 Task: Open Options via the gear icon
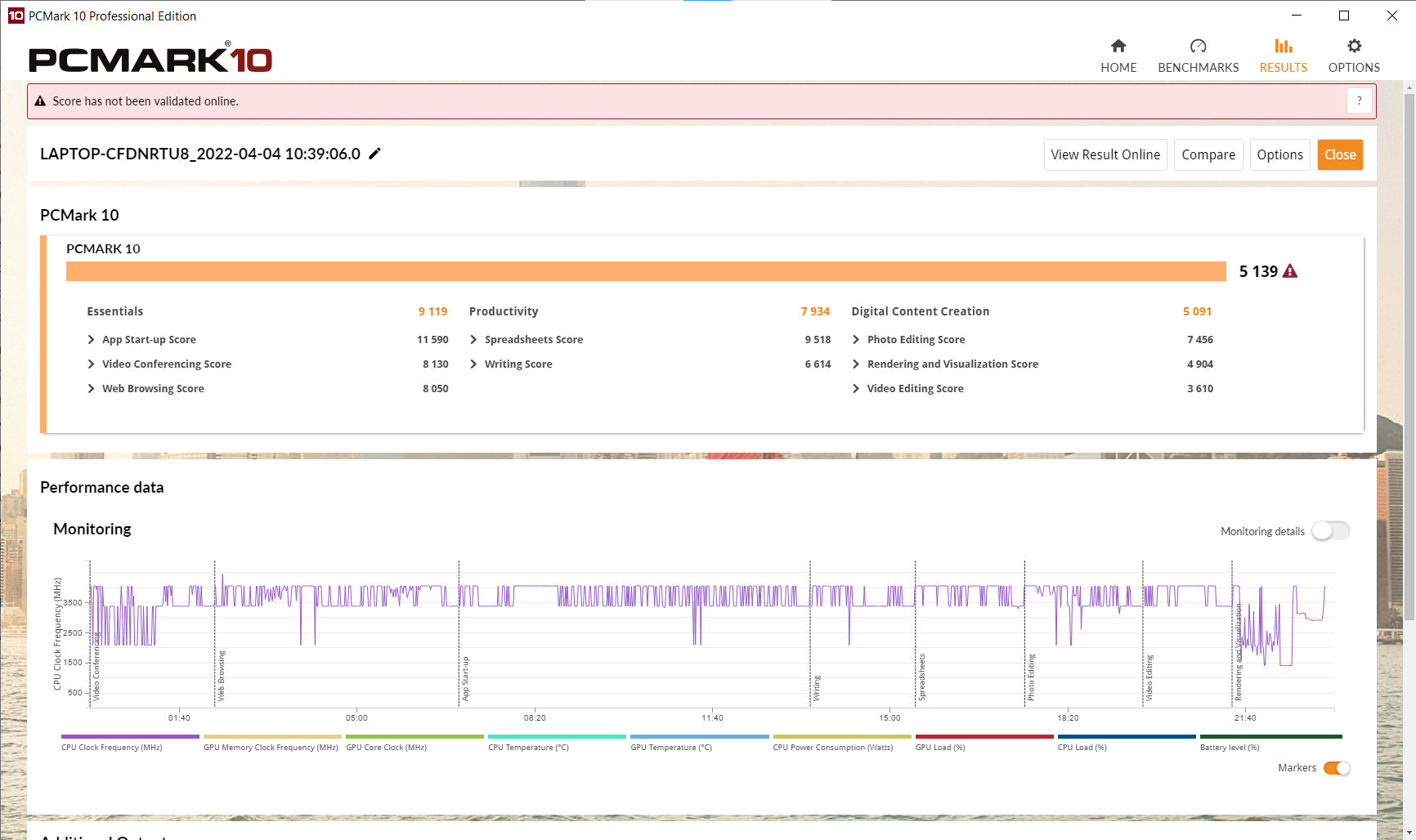(x=1354, y=47)
